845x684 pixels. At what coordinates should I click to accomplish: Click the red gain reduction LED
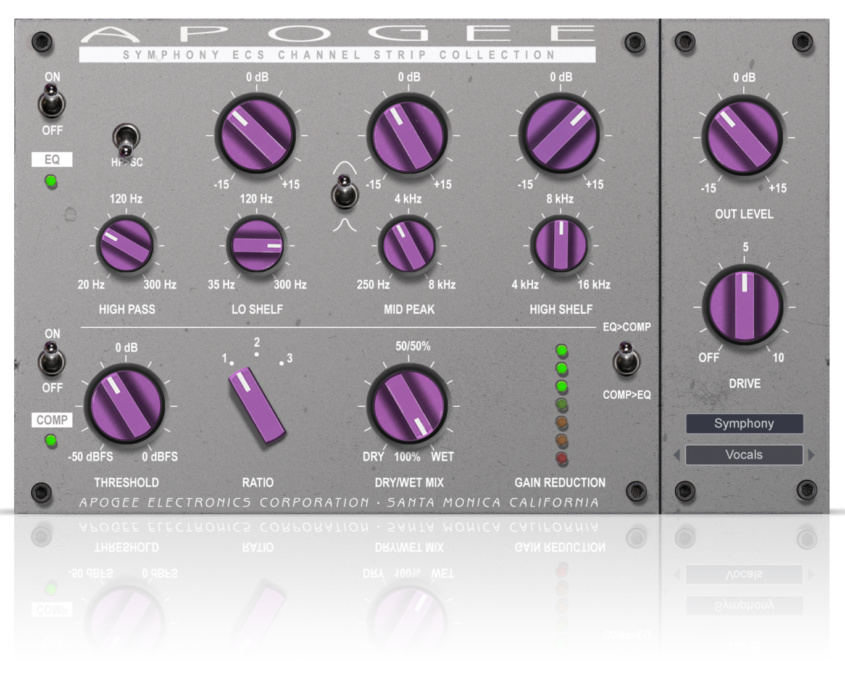(x=562, y=459)
